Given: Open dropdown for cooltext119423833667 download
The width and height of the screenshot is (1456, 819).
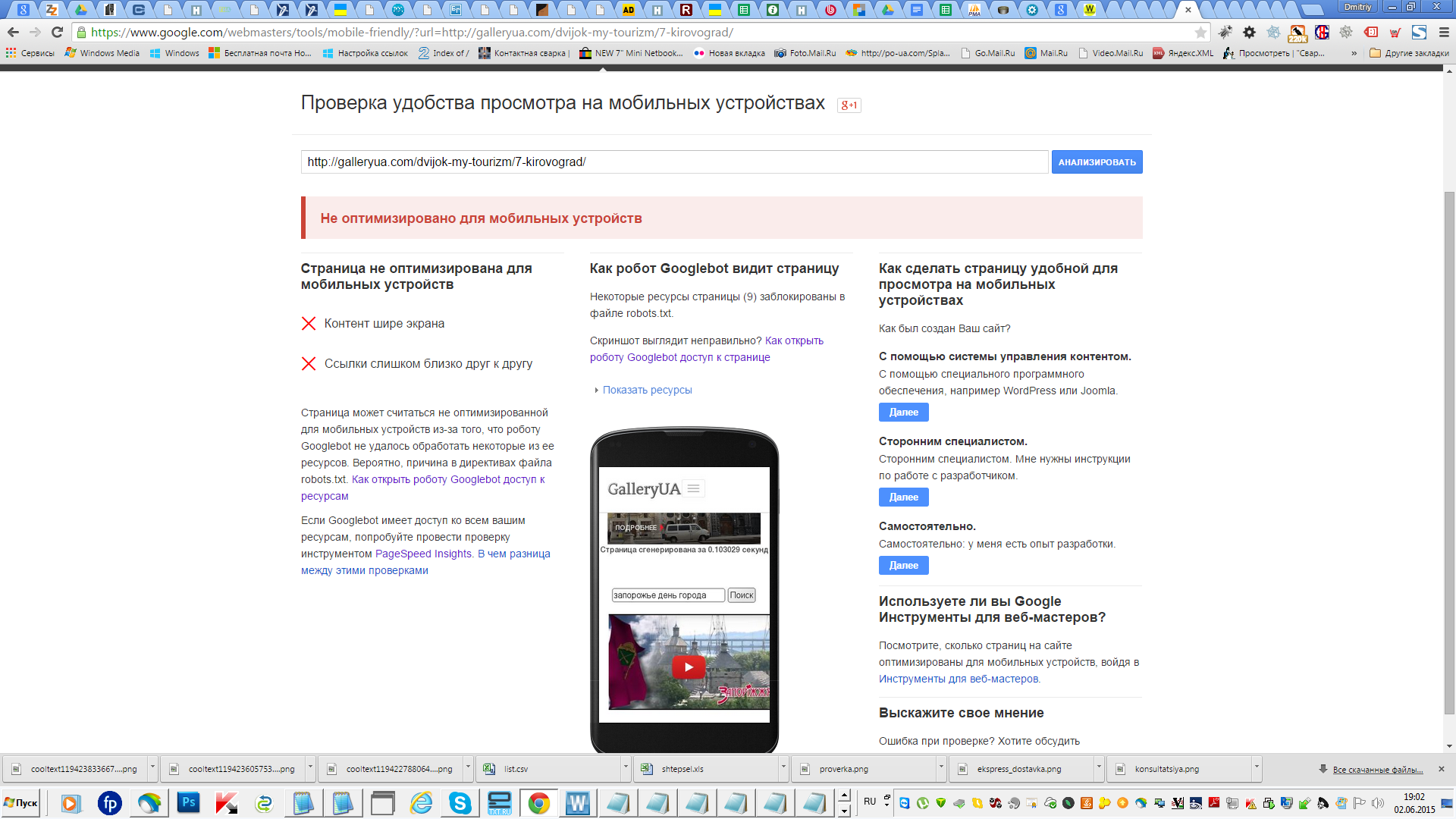Looking at the screenshot, I should [152, 768].
